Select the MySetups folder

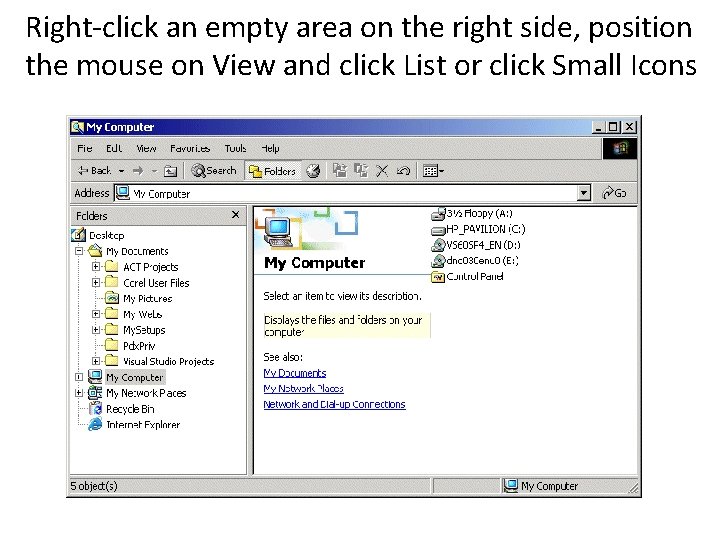tap(144, 330)
